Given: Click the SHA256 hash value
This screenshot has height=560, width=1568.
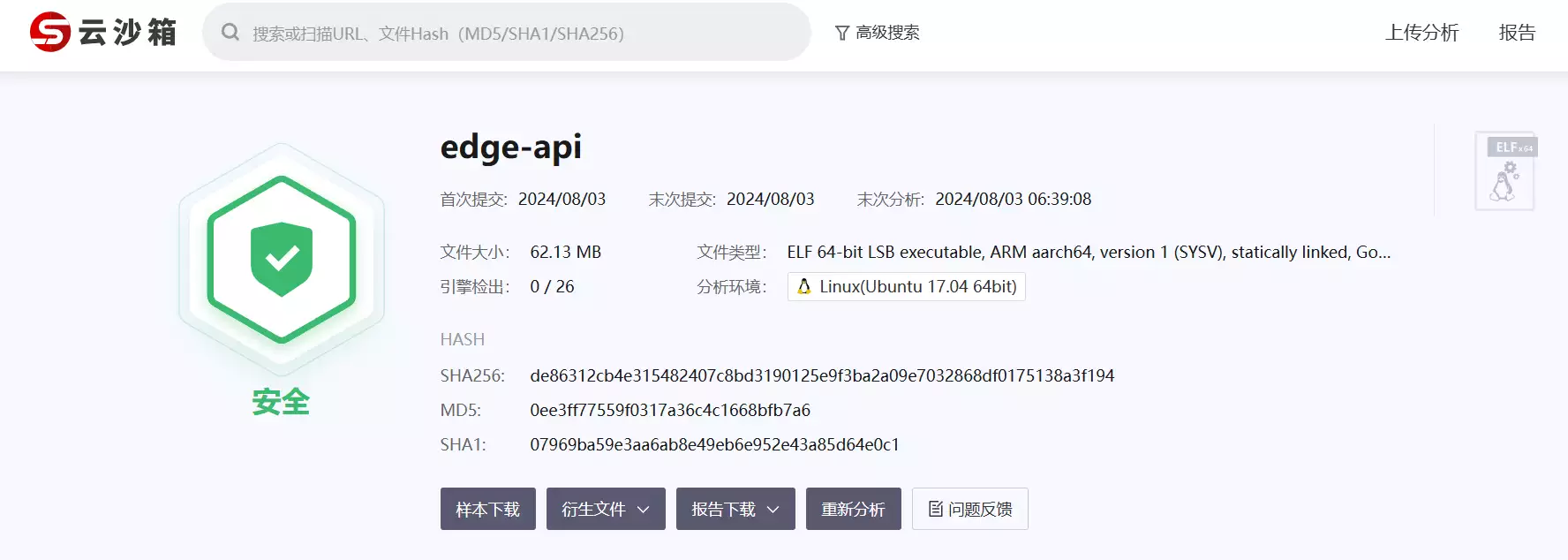Looking at the screenshot, I should (821, 375).
